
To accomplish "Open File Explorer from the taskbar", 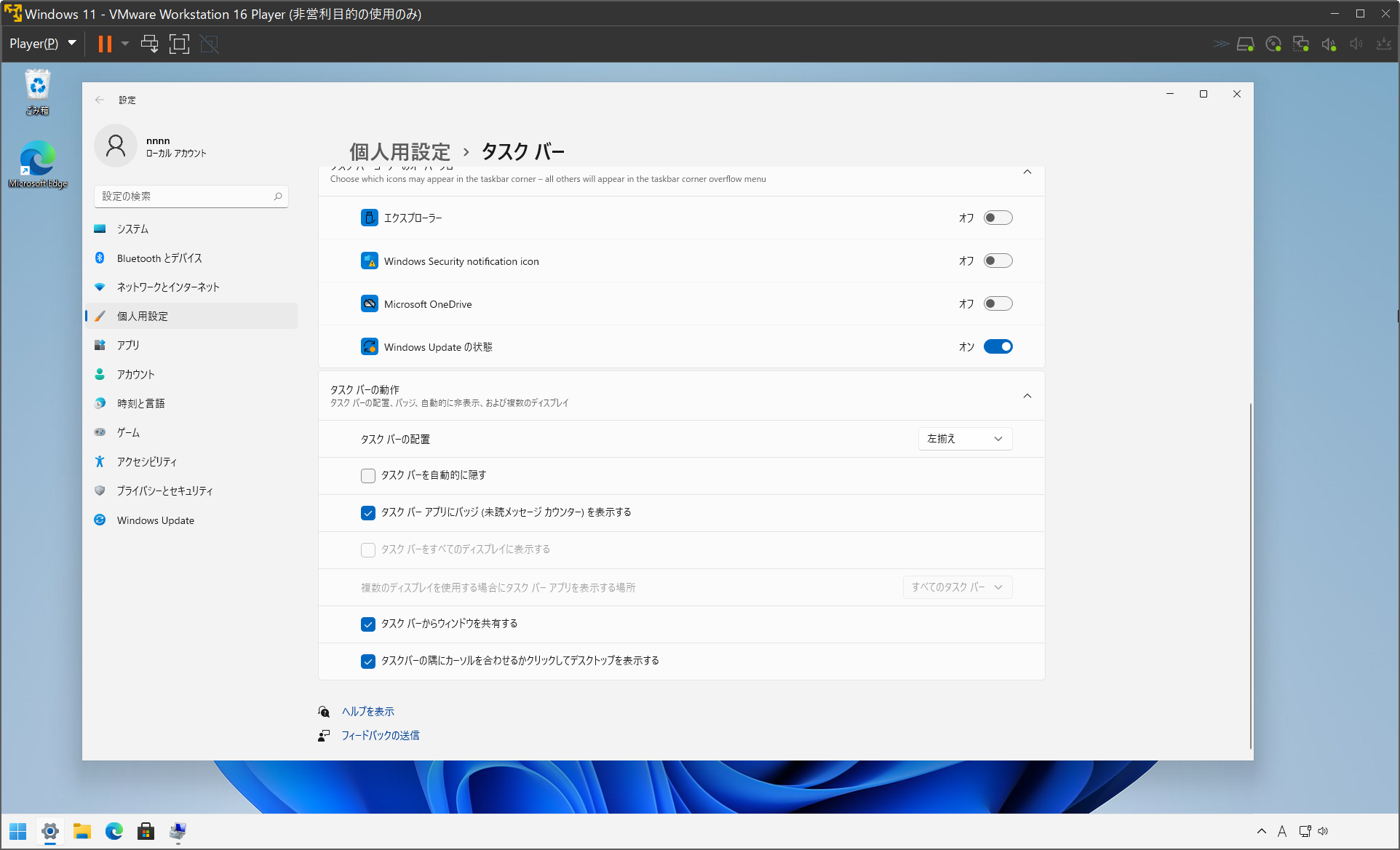I will pos(82,831).
